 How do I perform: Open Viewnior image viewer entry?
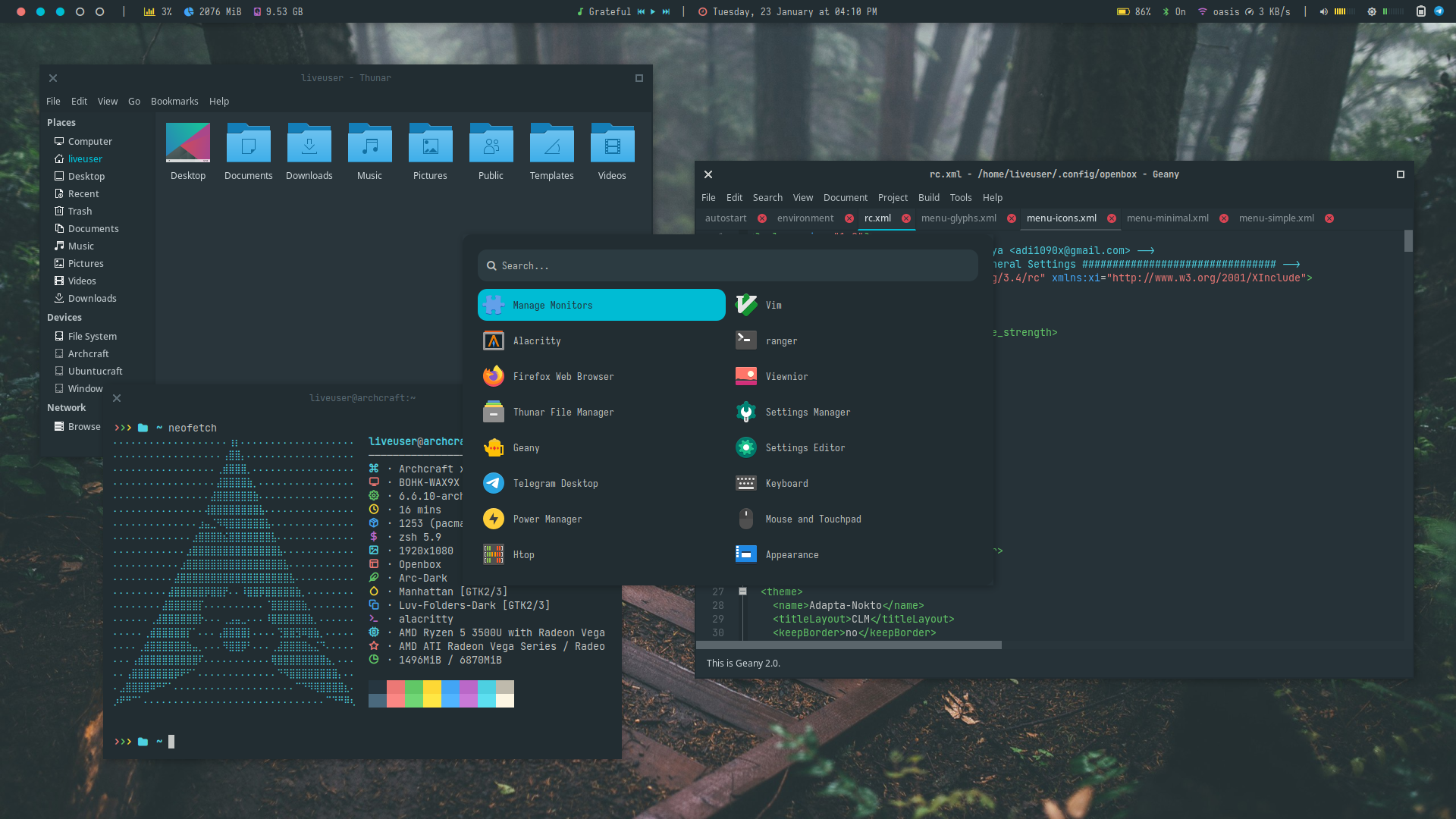[x=786, y=376]
